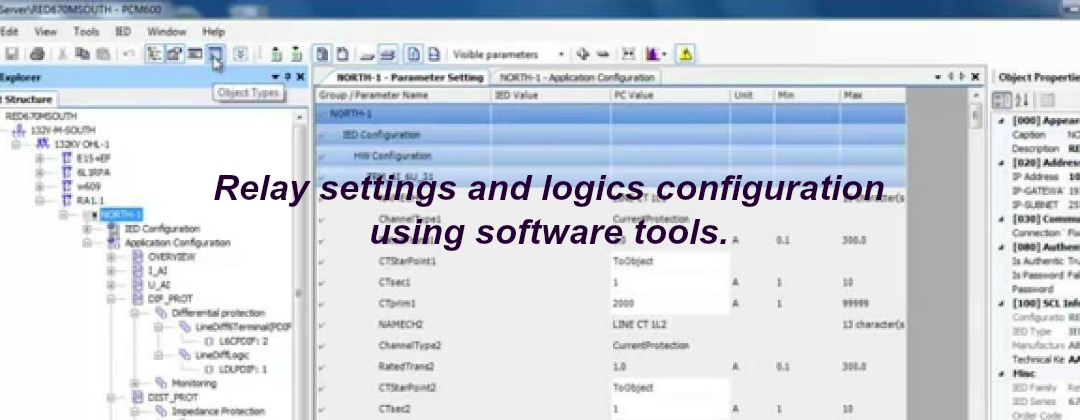The image size is (1080, 420).
Task: Click the right arrow toolbar icon
Action: (603, 54)
